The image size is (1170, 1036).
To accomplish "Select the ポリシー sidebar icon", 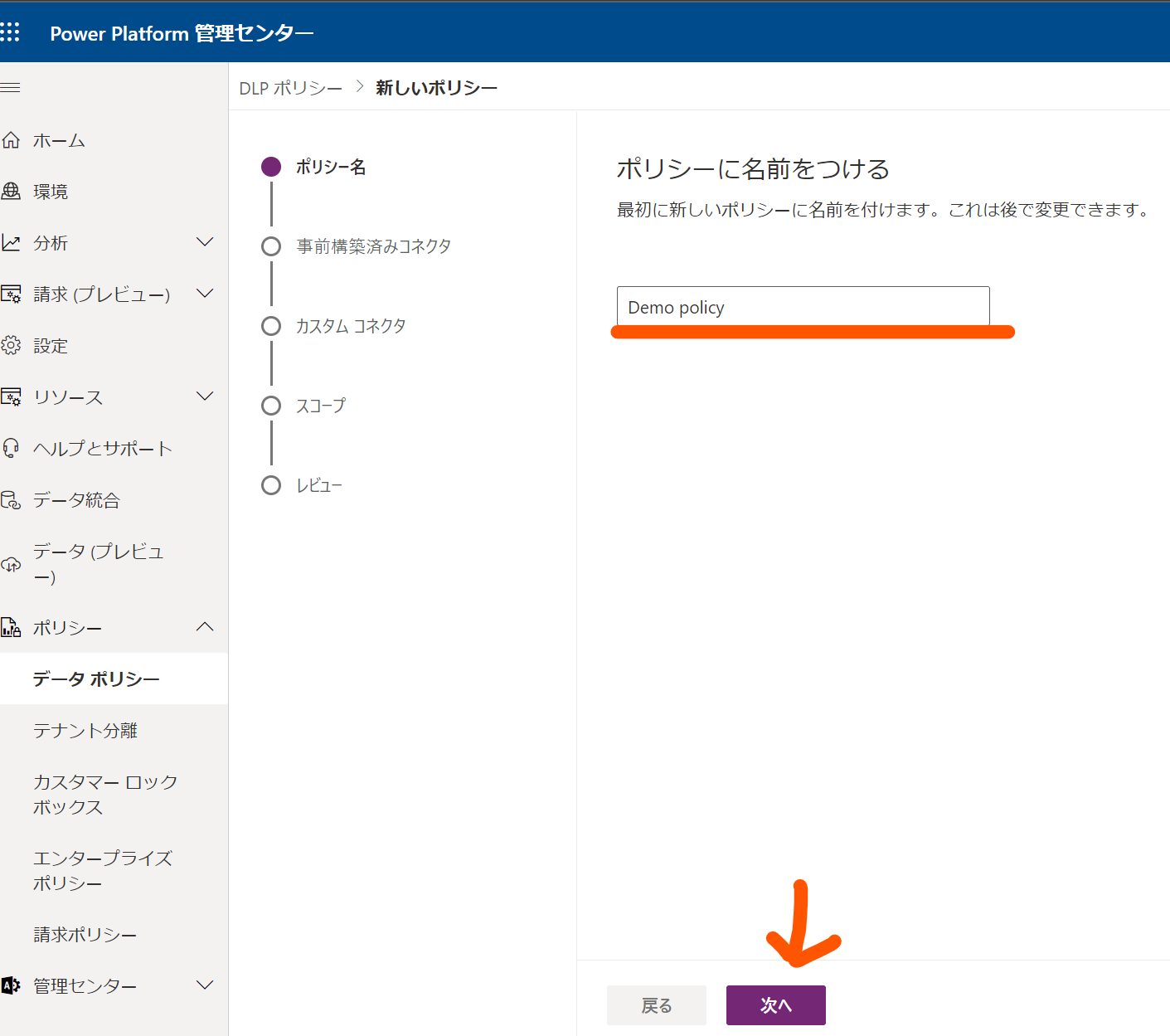I will 12,627.
